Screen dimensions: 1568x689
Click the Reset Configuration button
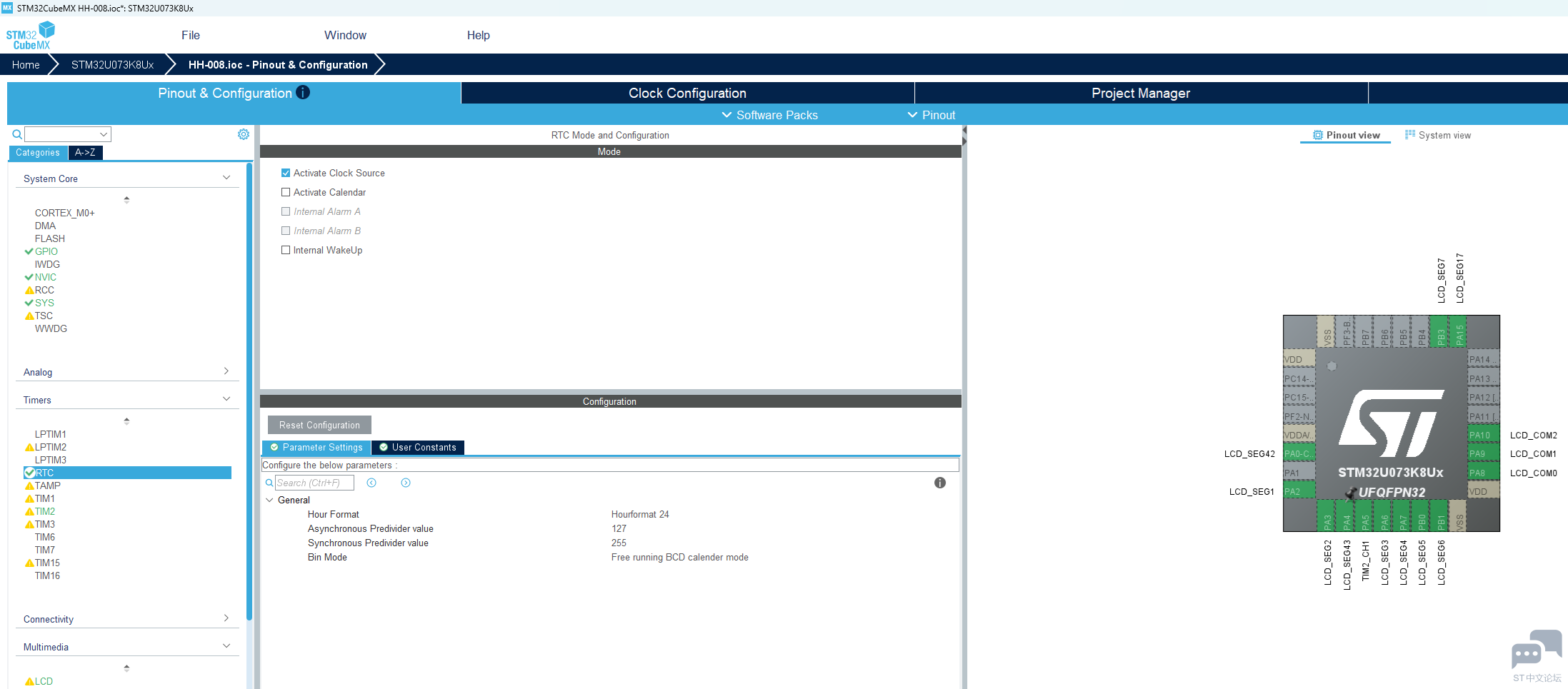coord(319,425)
